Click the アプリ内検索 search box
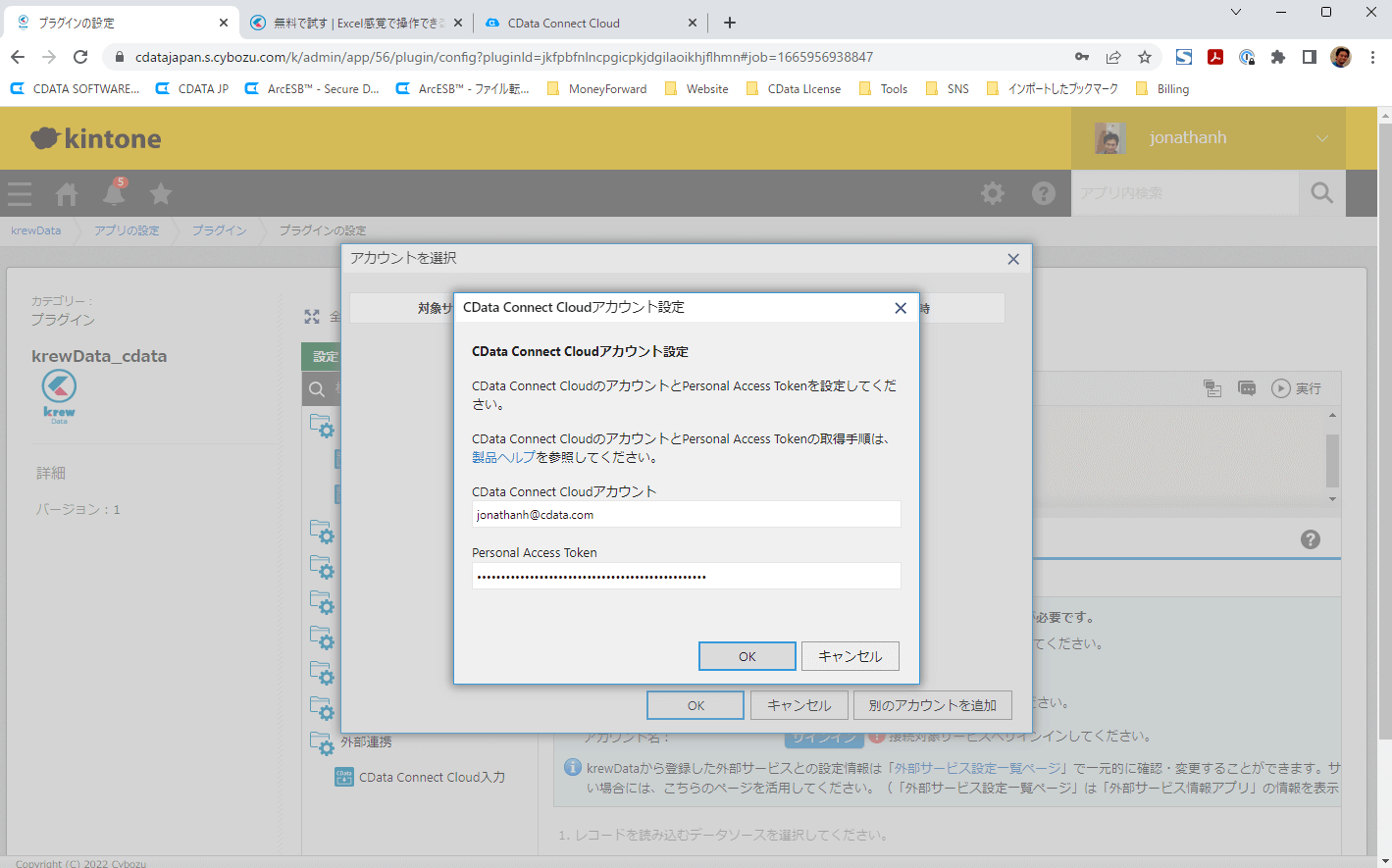 pos(1185,193)
